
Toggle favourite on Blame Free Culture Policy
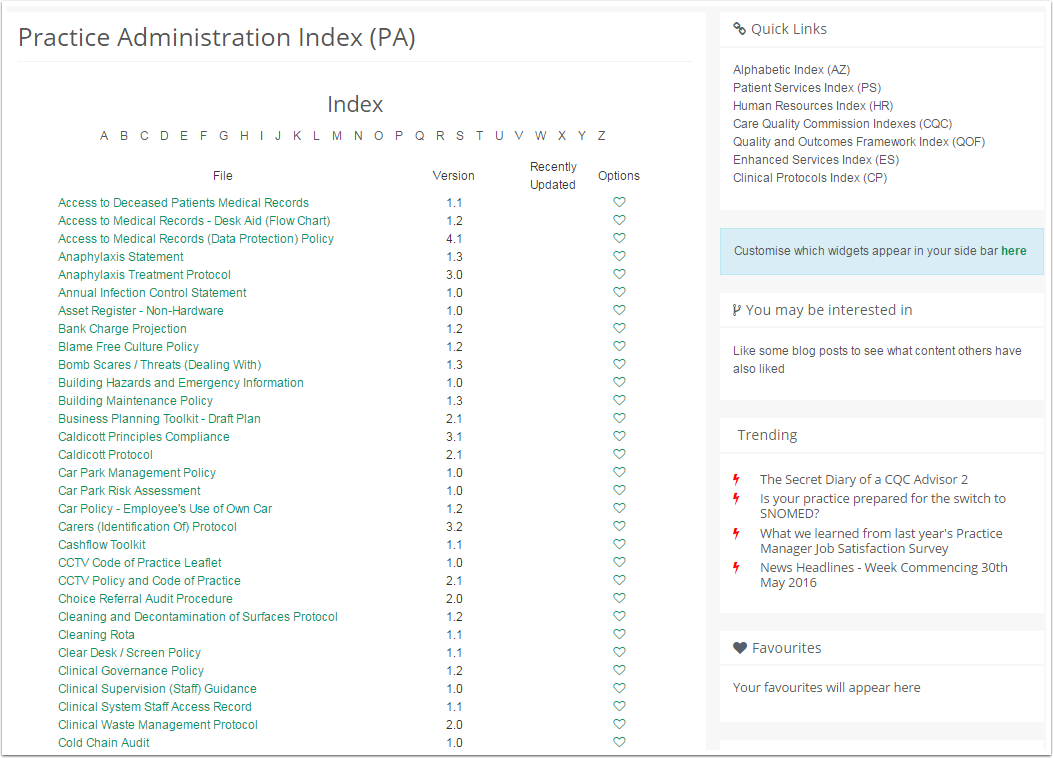(619, 347)
